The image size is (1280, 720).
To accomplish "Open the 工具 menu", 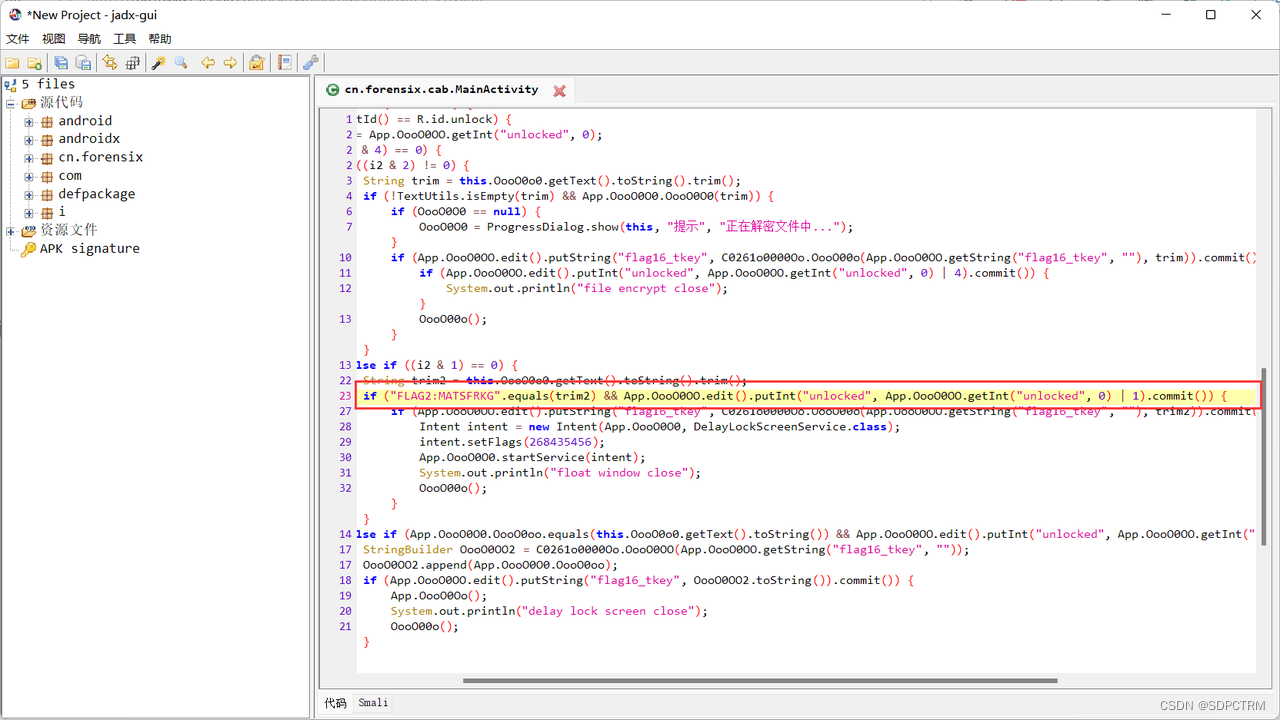I will (x=125, y=39).
